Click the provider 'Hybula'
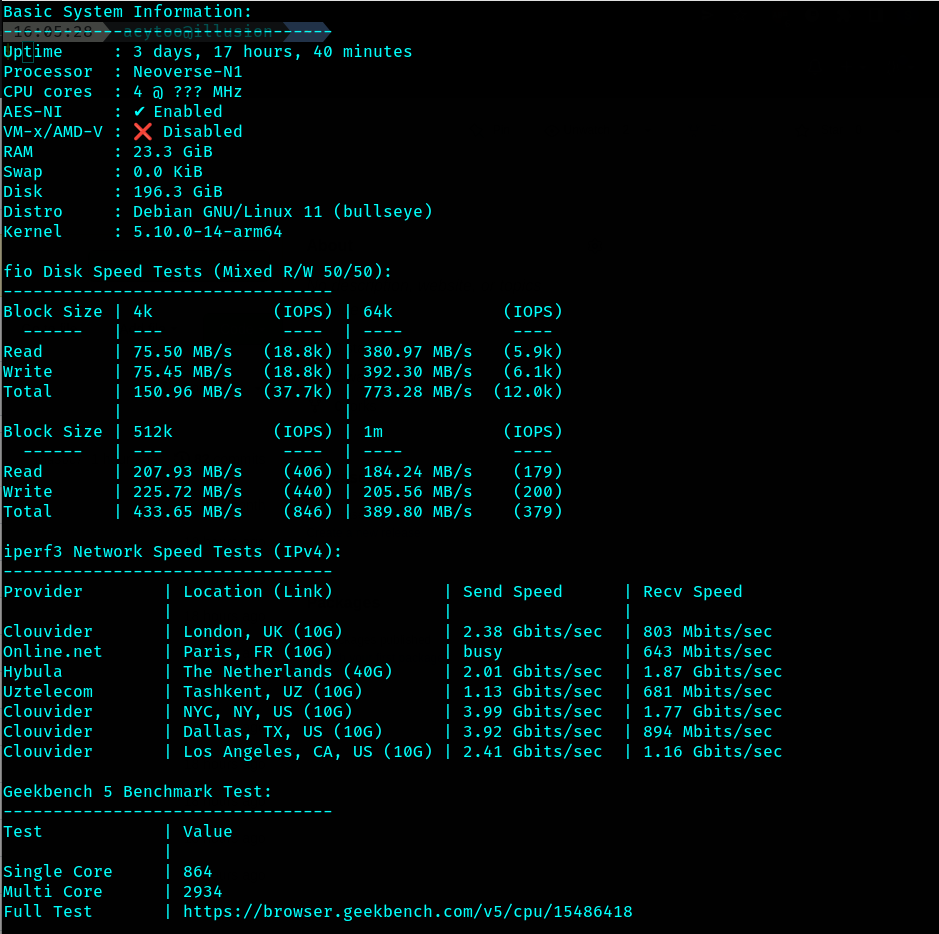Viewport: 939px width, 934px height. (x=33, y=672)
